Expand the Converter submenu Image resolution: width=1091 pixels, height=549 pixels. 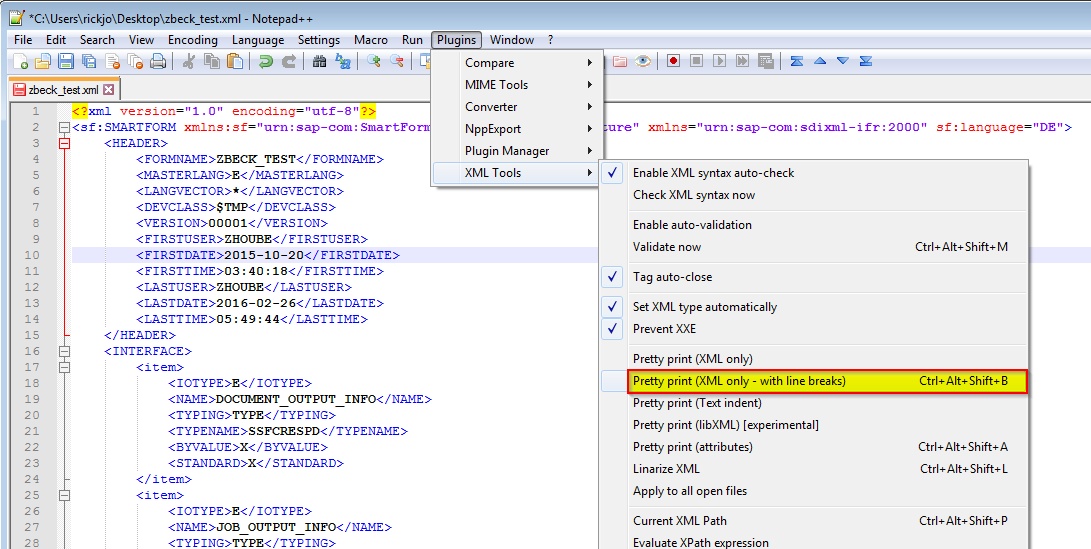516,107
